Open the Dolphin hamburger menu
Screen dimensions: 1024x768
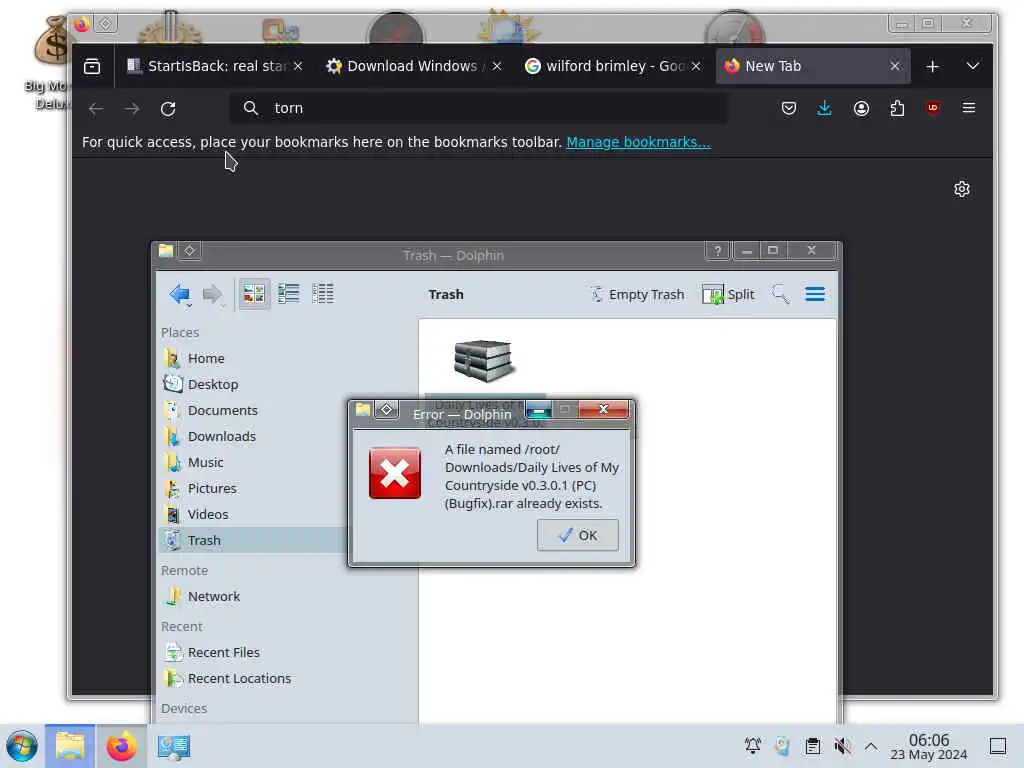point(814,295)
